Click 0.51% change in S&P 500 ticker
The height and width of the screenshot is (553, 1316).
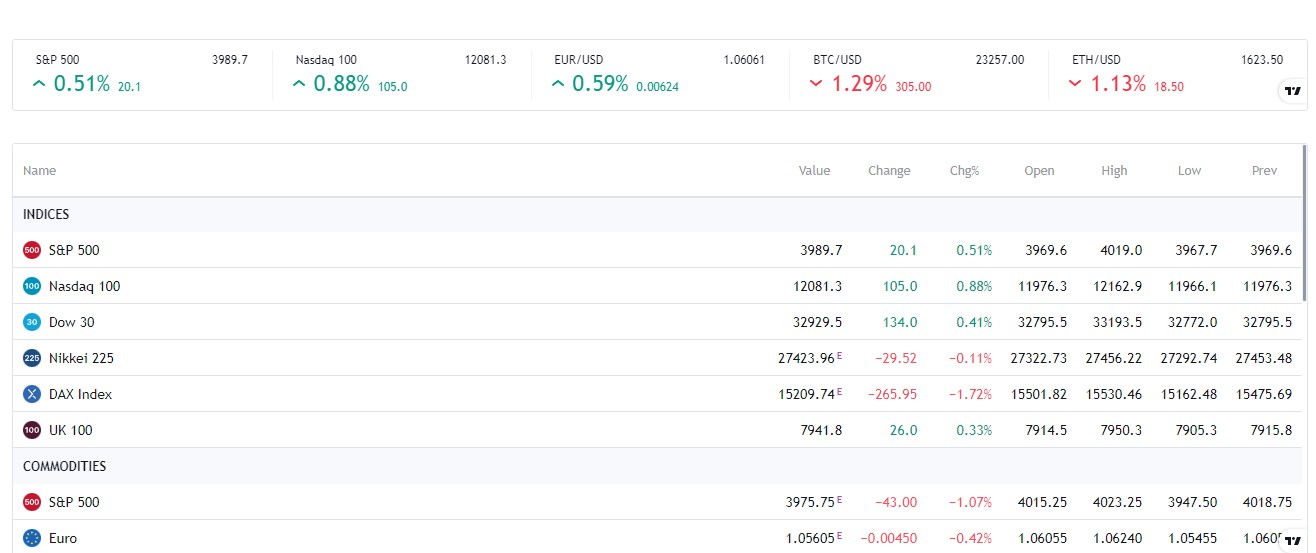(81, 84)
